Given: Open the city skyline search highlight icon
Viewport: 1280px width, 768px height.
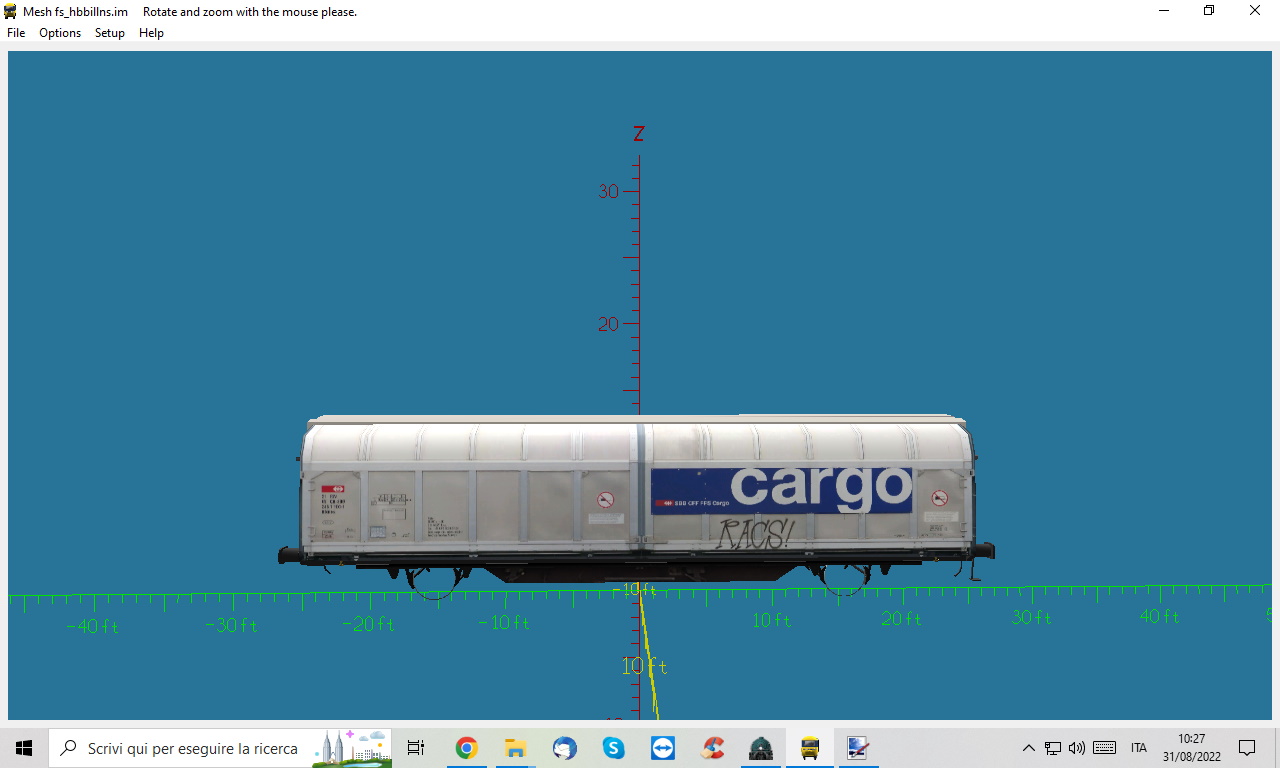Looking at the screenshot, I should coord(350,748).
